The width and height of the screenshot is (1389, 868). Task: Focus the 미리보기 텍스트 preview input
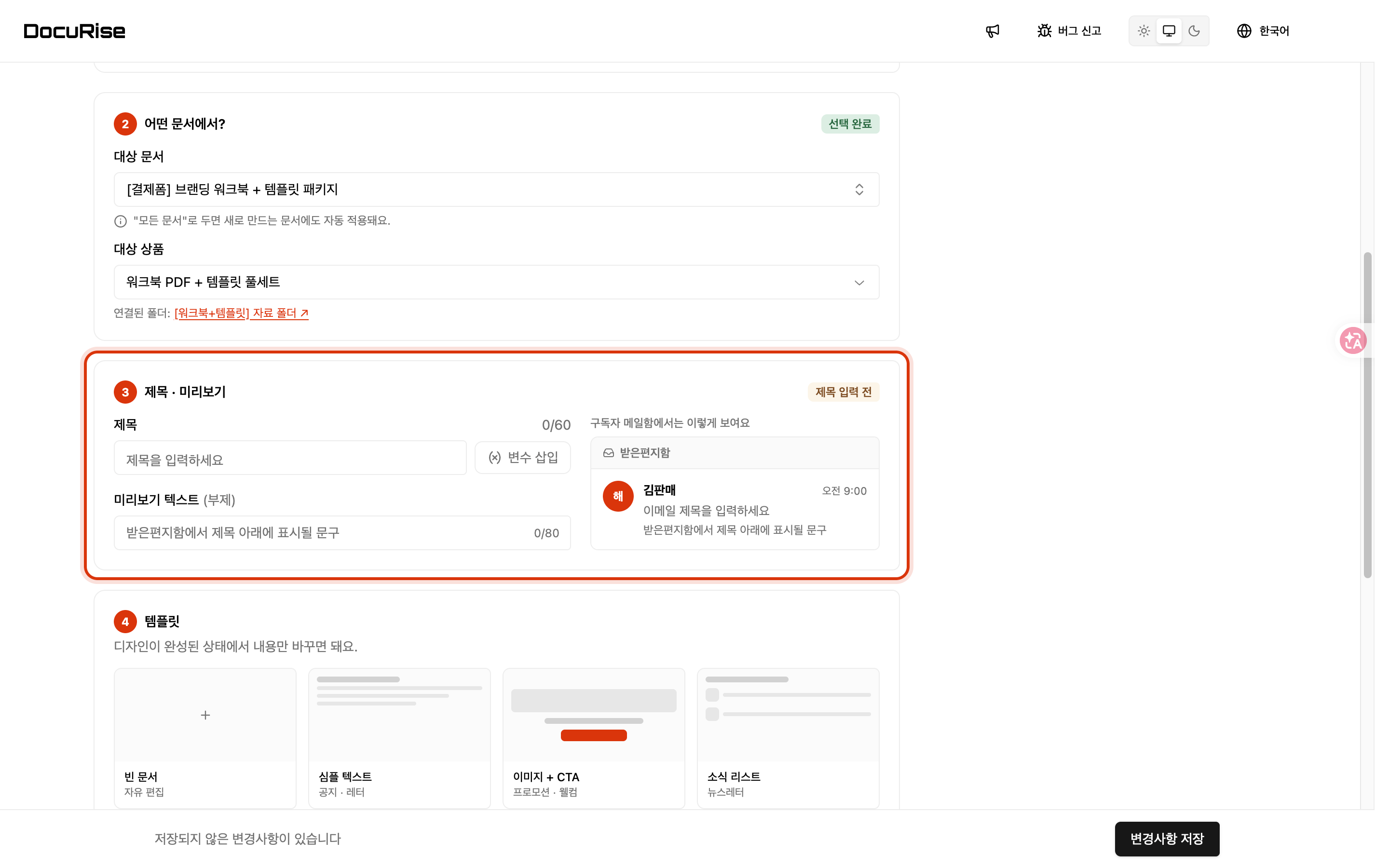(342, 533)
